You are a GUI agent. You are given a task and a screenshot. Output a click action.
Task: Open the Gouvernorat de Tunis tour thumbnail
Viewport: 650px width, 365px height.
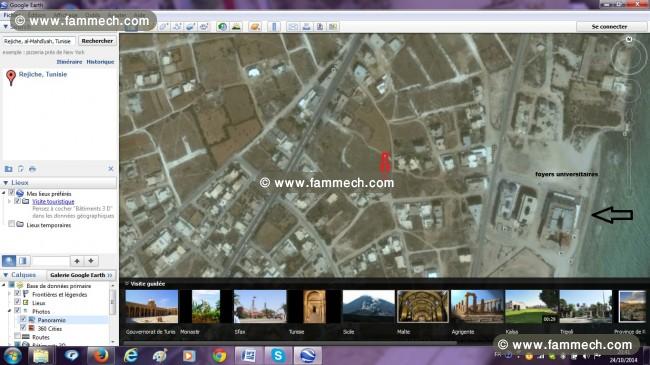(x=152, y=307)
